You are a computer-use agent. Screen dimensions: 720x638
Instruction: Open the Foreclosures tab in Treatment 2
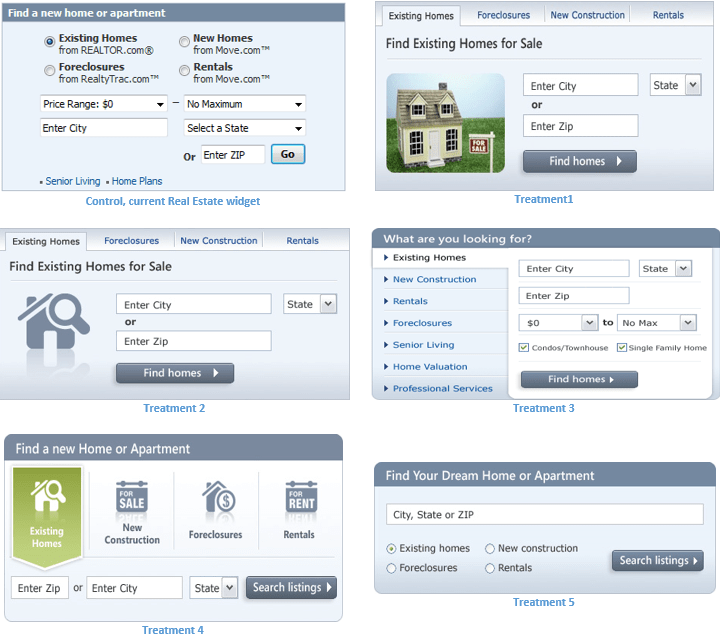pyautogui.click(x=131, y=241)
